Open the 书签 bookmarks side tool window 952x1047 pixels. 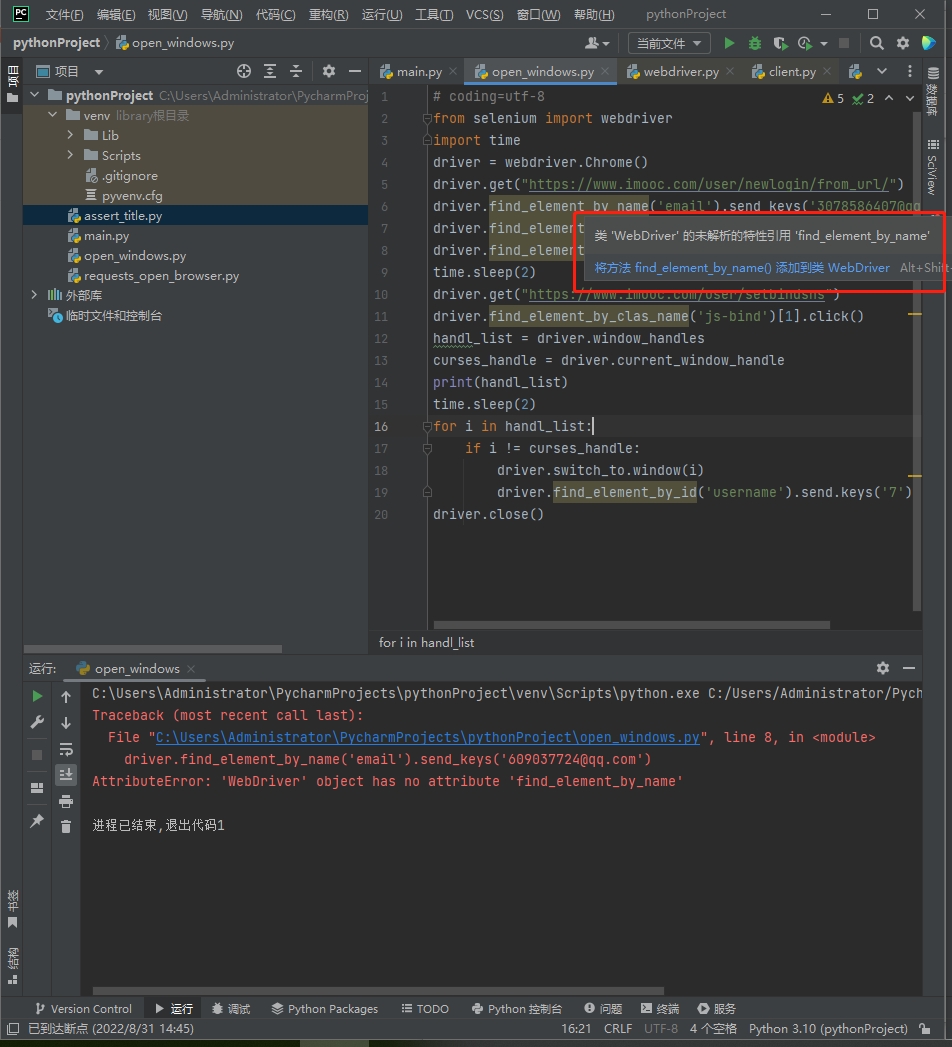pos(12,909)
